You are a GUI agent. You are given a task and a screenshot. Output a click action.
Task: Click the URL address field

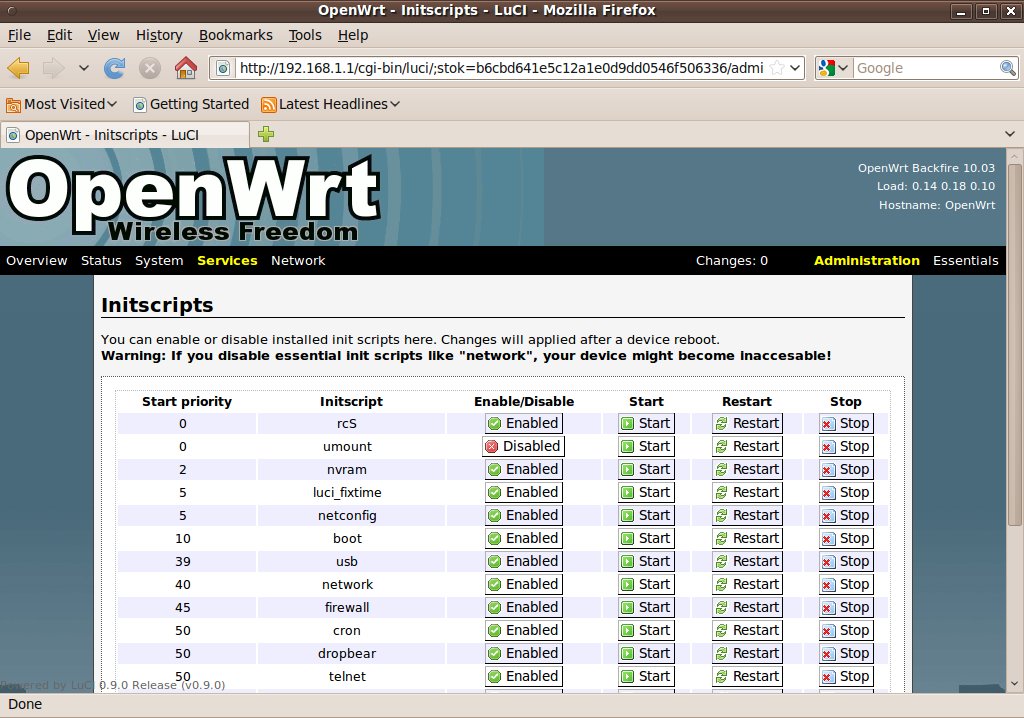click(500, 68)
